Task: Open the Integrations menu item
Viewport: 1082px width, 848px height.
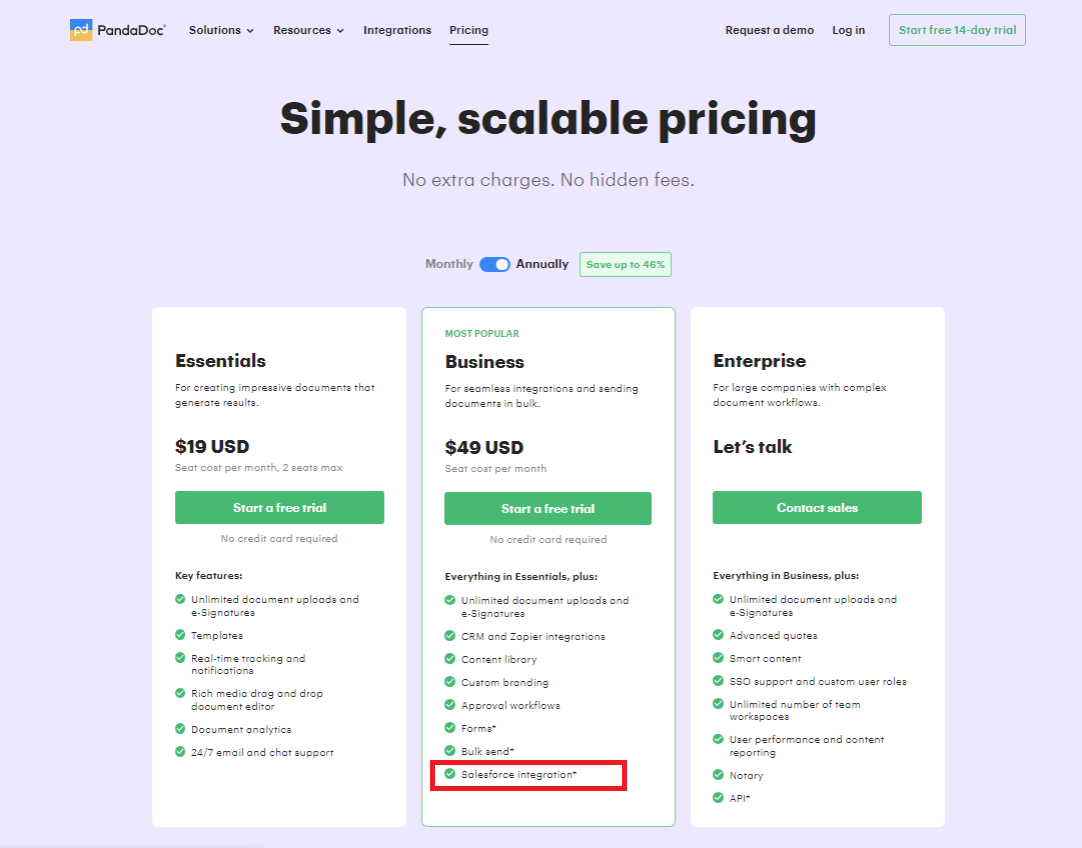Action: [x=397, y=30]
